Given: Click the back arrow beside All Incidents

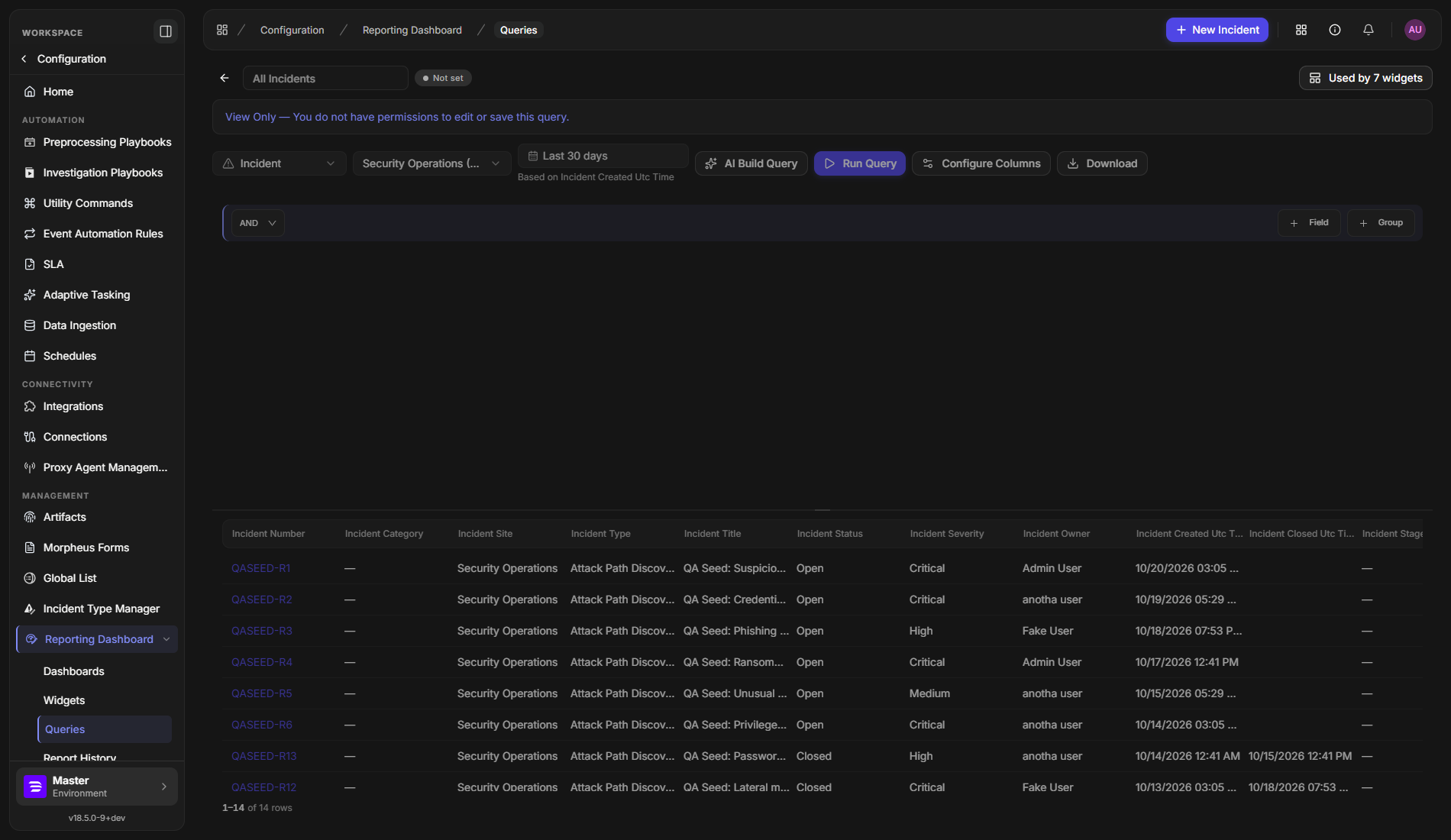Looking at the screenshot, I should click(225, 78).
